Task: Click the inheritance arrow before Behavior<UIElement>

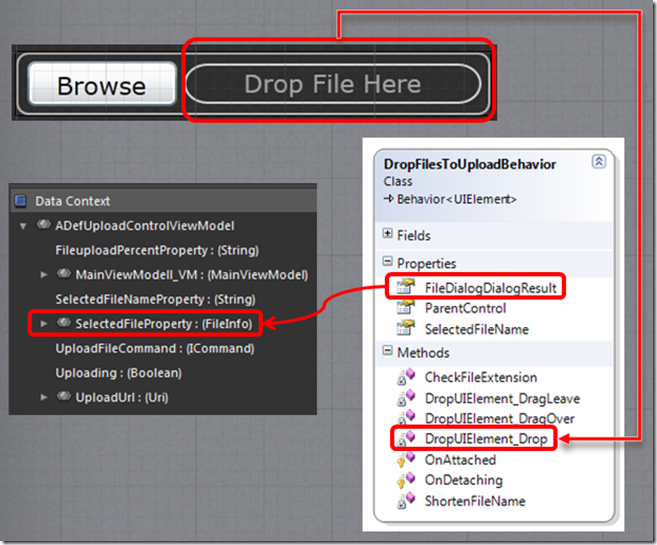Action: tap(389, 199)
